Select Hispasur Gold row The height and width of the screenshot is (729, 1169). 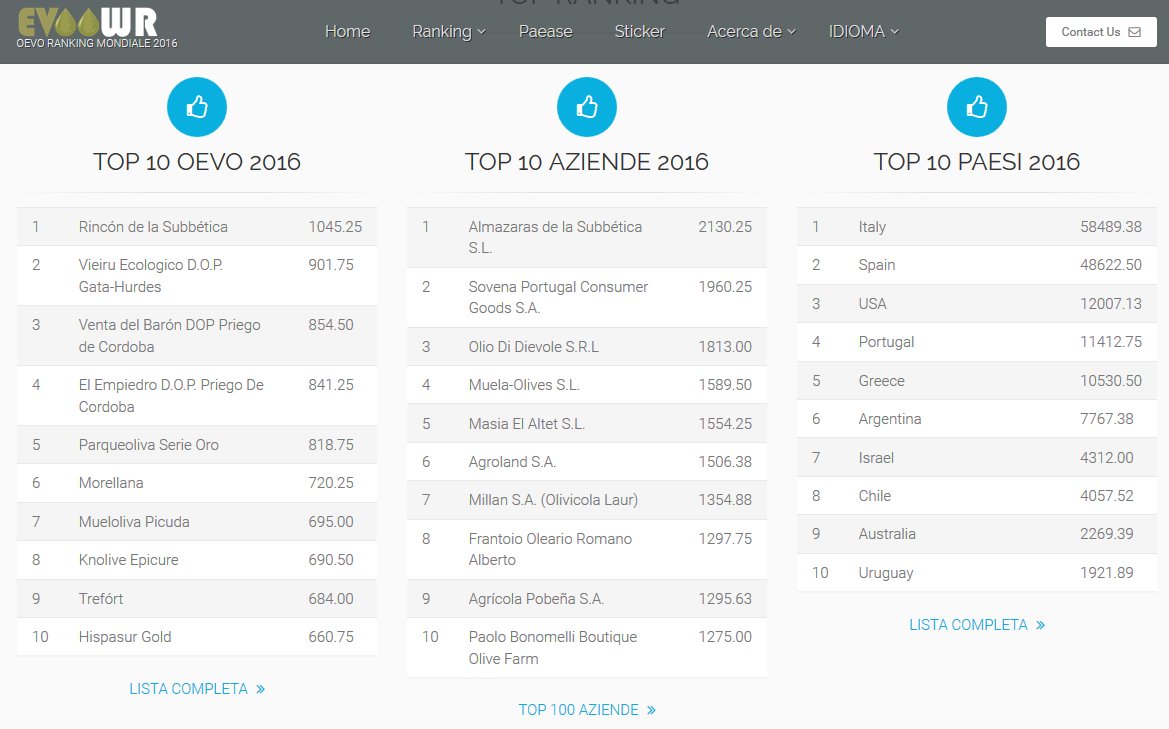(197, 637)
